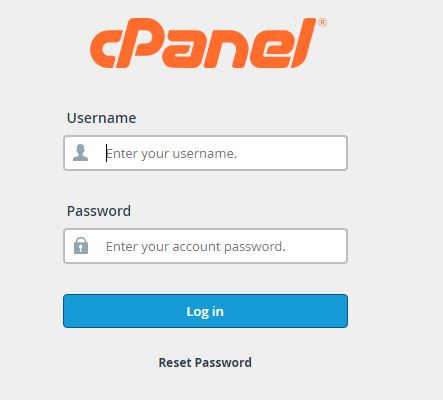
Task: Click the blue Log in button
Action: coord(205,311)
